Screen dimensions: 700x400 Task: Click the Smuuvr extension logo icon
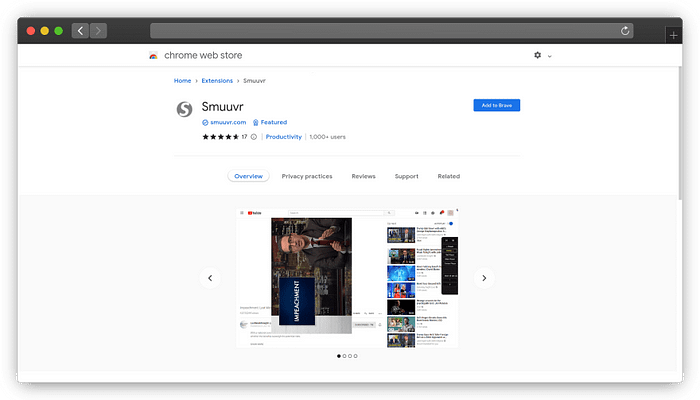(184, 109)
